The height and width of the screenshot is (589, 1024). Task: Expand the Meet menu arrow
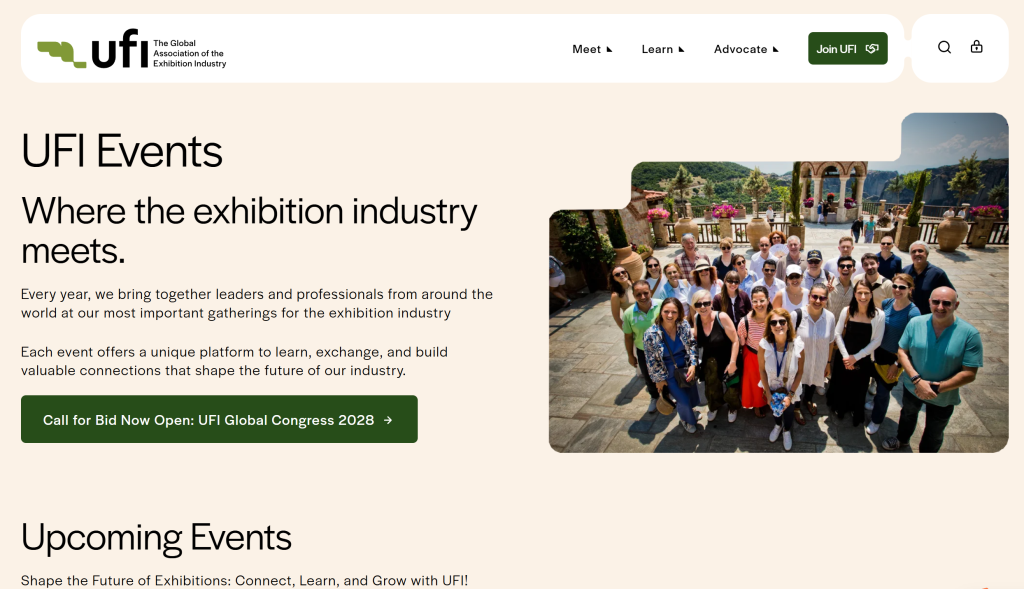coord(609,49)
